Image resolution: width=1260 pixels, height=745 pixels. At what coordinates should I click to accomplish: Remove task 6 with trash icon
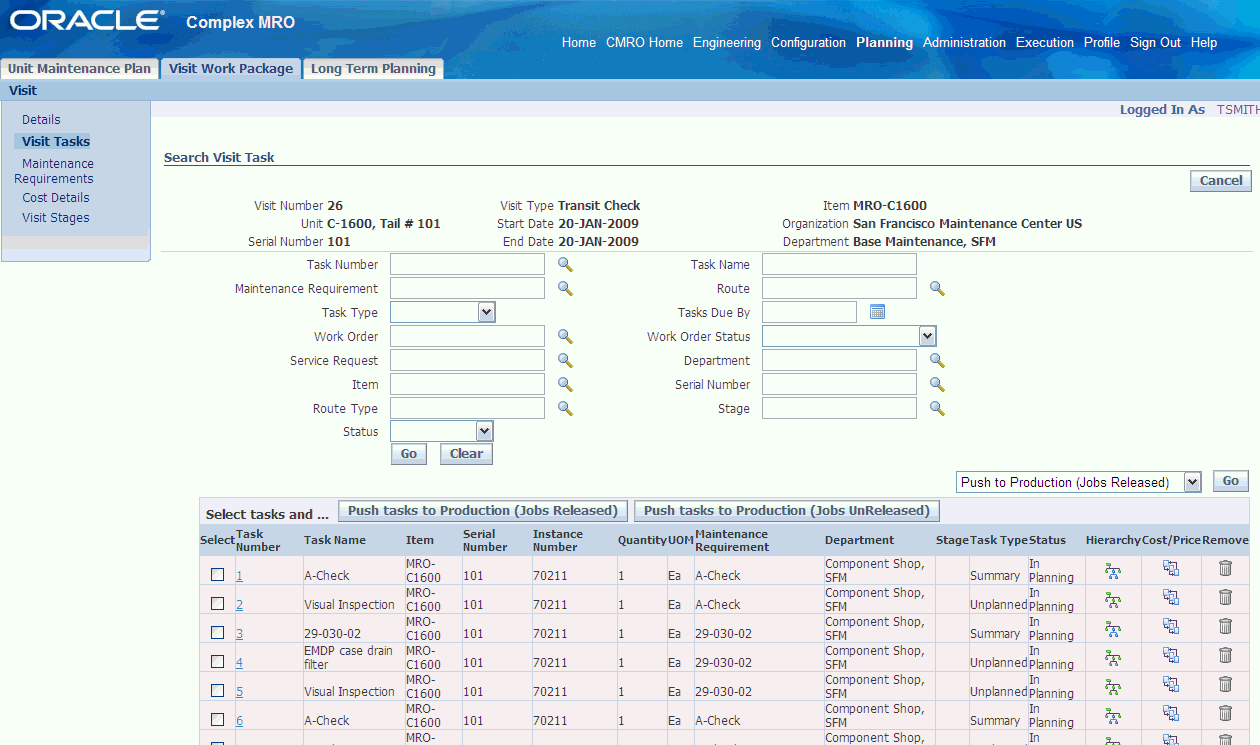pyautogui.click(x=1225, y=713)
